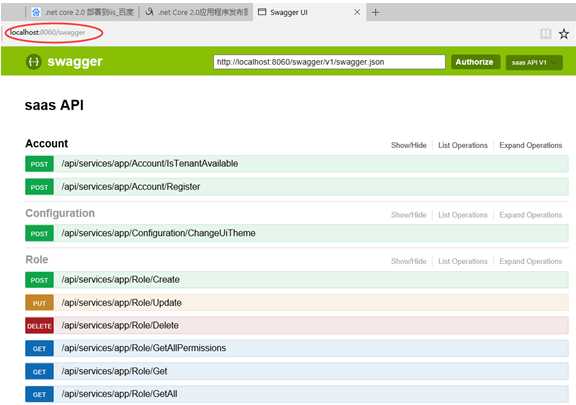The width and height of the screenshot is (576, 405).
Task: Close the Swagger UI tab
Action: pyautogui.click(x=357, y=12)
